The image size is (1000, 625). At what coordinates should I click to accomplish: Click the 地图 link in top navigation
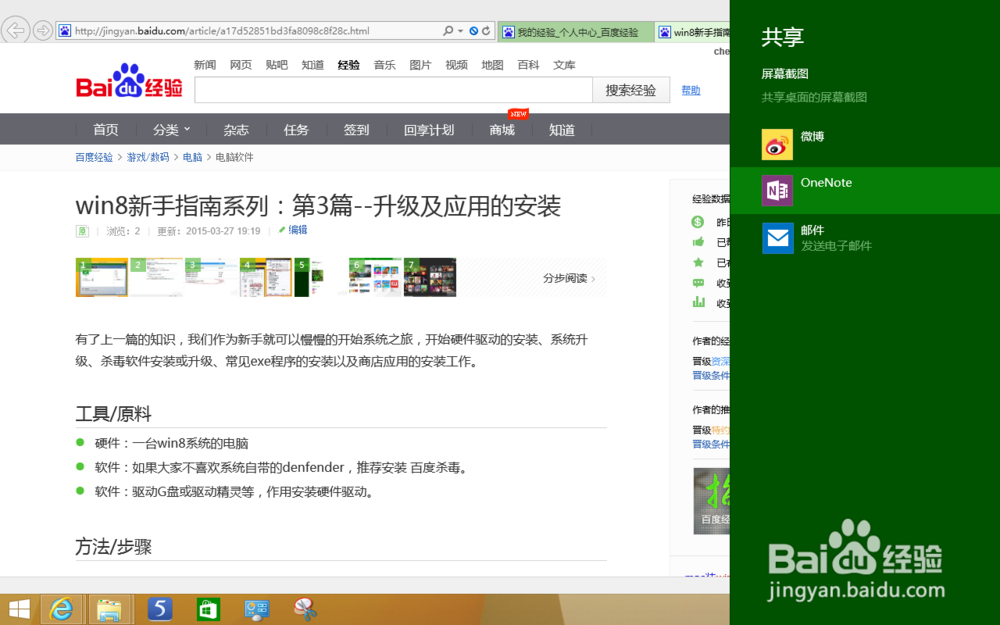pos(492,65)
